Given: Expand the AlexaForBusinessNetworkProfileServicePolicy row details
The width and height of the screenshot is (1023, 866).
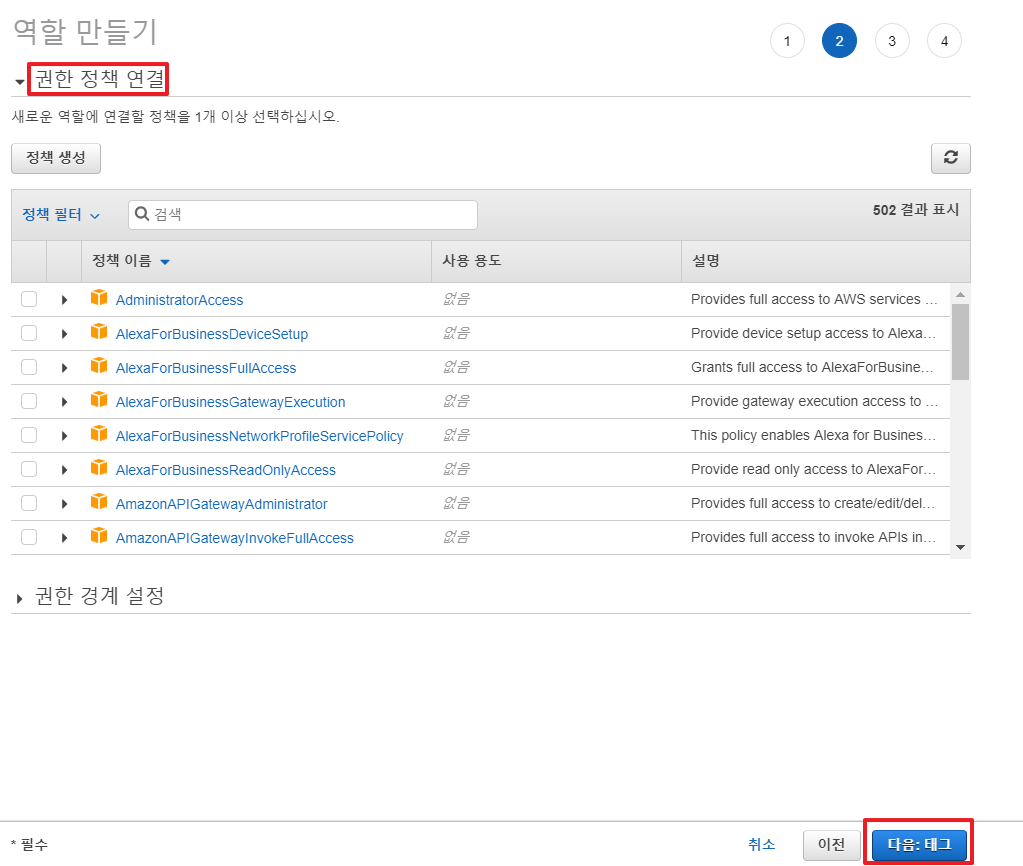Looking at the screenshot, I should click(64, 436).
